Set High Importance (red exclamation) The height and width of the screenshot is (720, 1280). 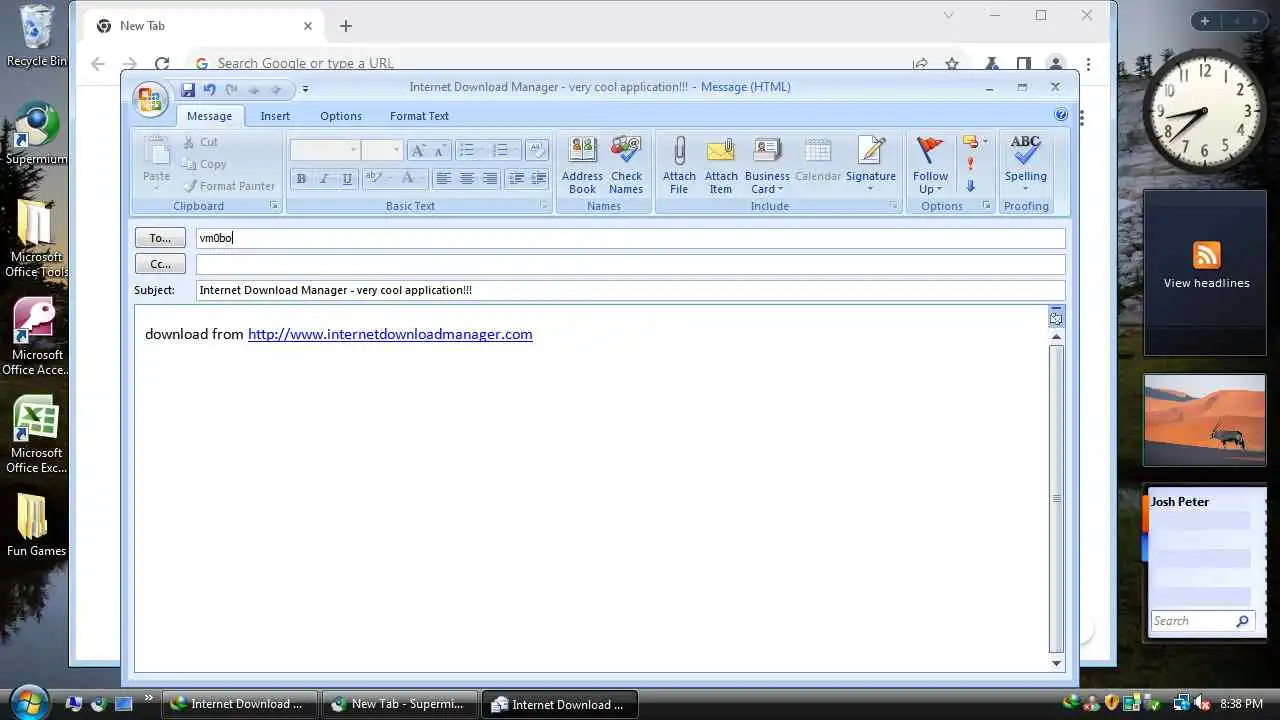[970, 164]
